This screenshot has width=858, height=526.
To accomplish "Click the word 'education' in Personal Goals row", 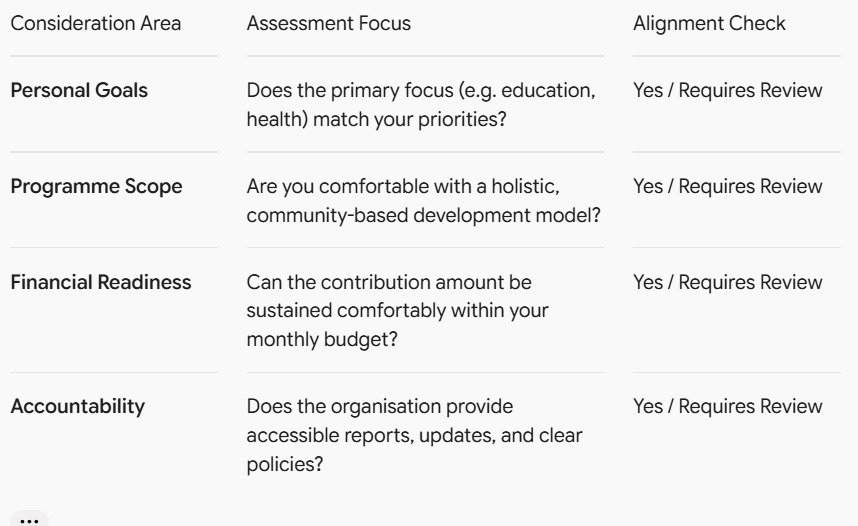I will pos(548,90).
